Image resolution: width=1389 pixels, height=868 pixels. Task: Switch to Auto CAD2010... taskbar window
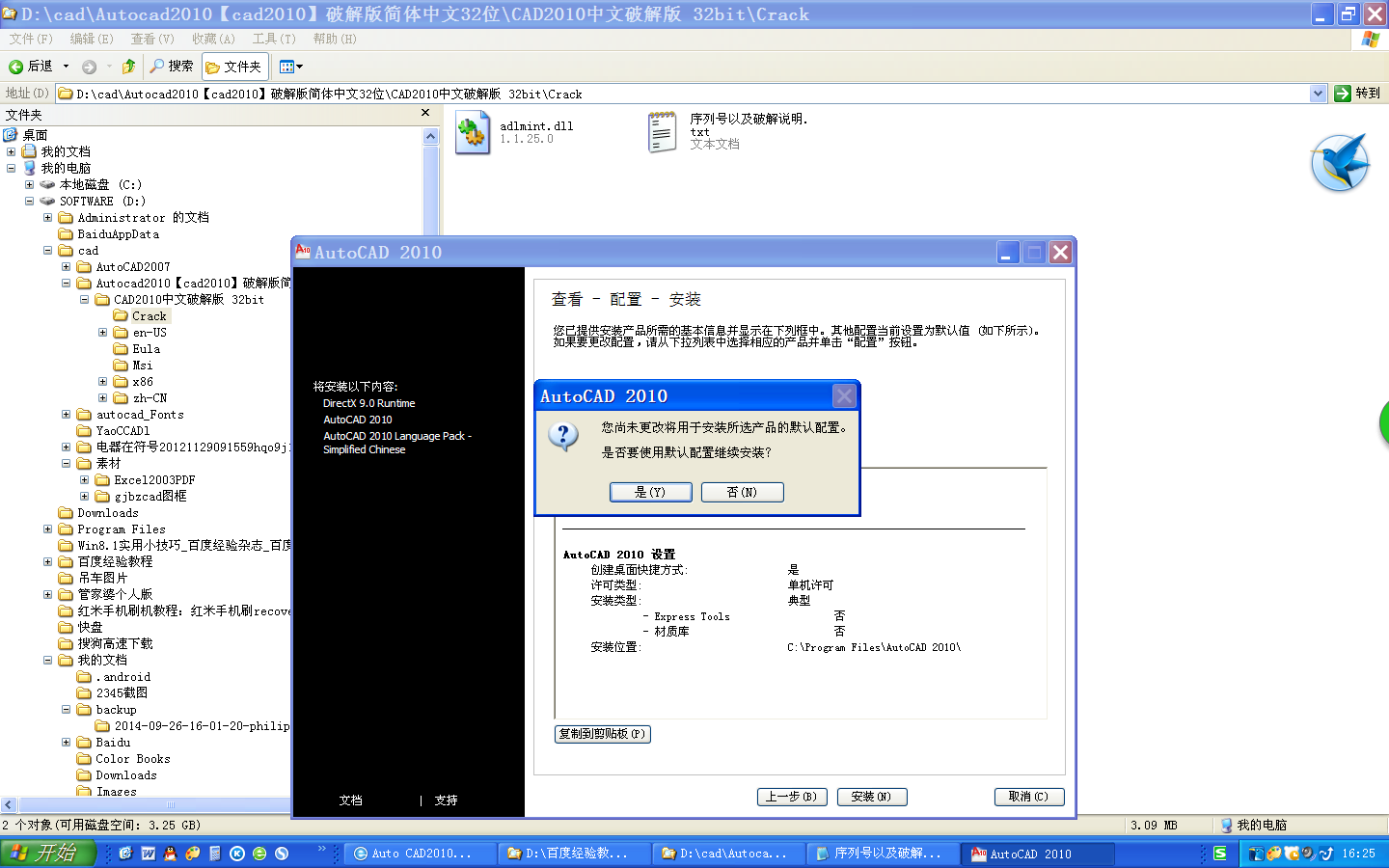pyautogui.click(x=421, y=854)
